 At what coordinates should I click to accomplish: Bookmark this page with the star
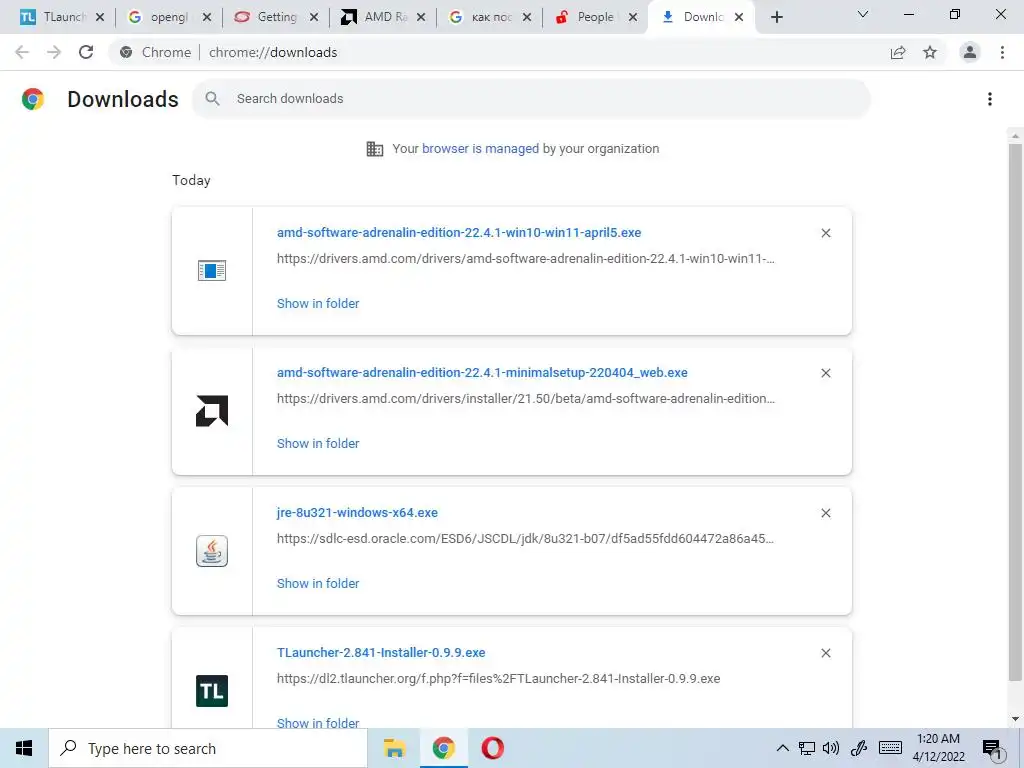930,52
